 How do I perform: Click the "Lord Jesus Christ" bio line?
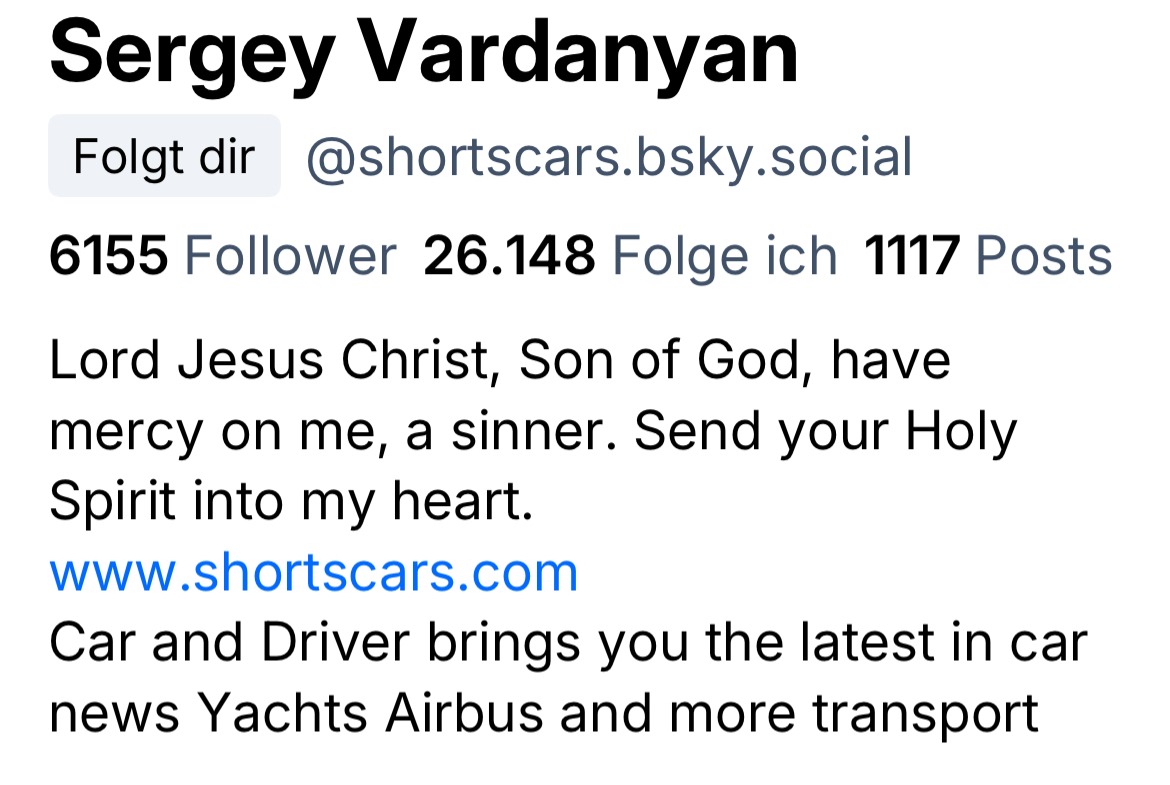pos(500,360)
